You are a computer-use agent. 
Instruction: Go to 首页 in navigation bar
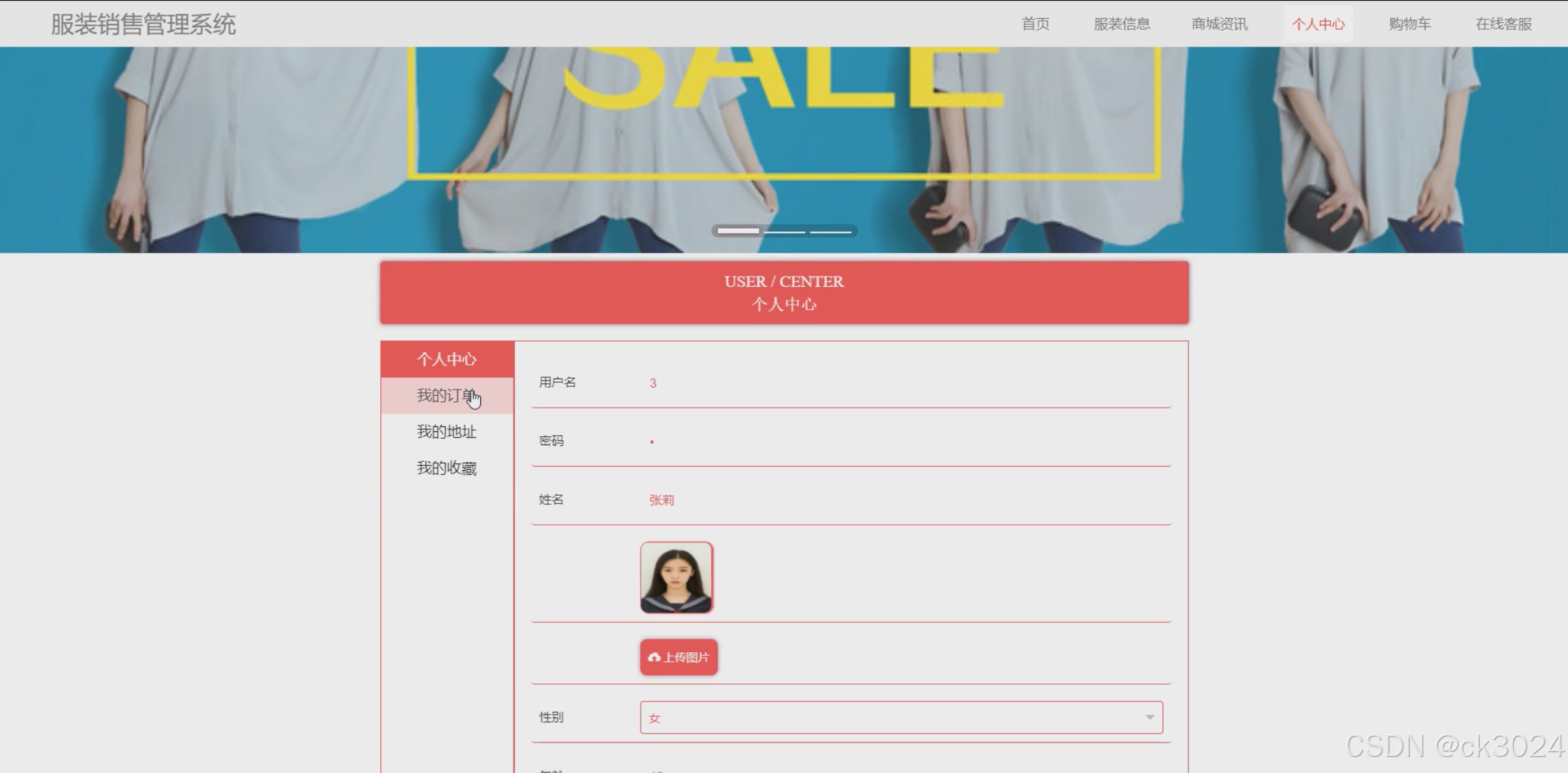tap(1035, 24)
